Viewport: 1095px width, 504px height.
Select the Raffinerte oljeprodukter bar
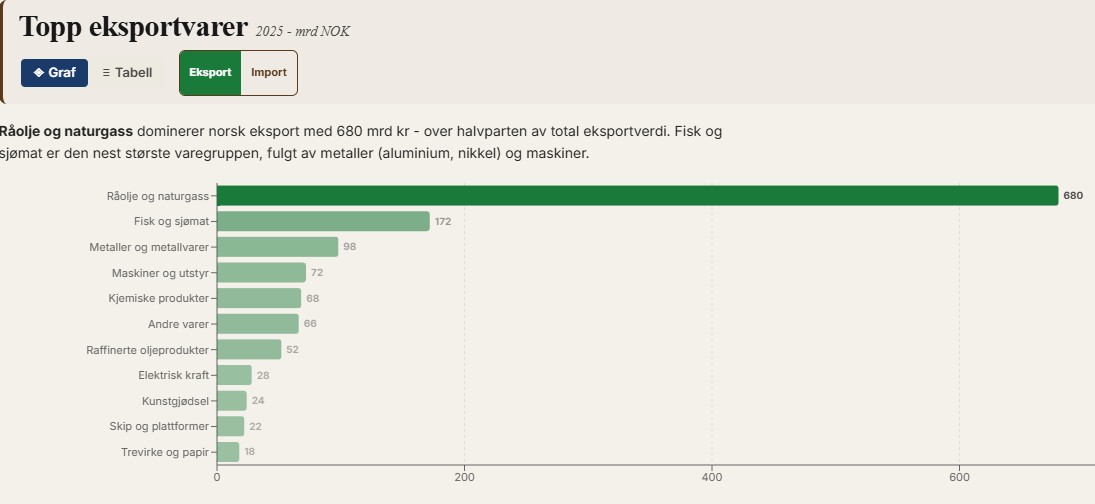coord(249,349)
